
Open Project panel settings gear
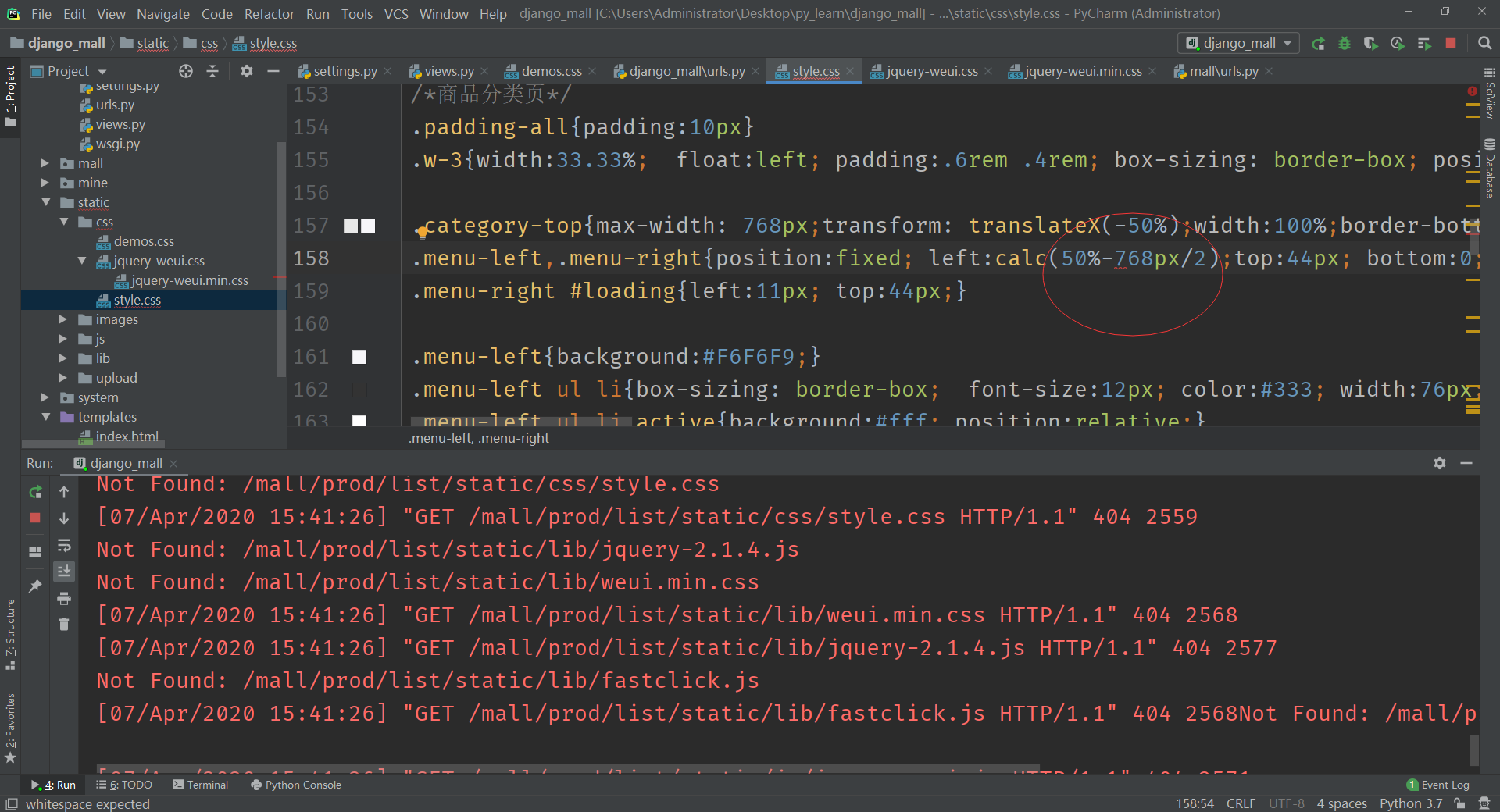click(247, 71)
